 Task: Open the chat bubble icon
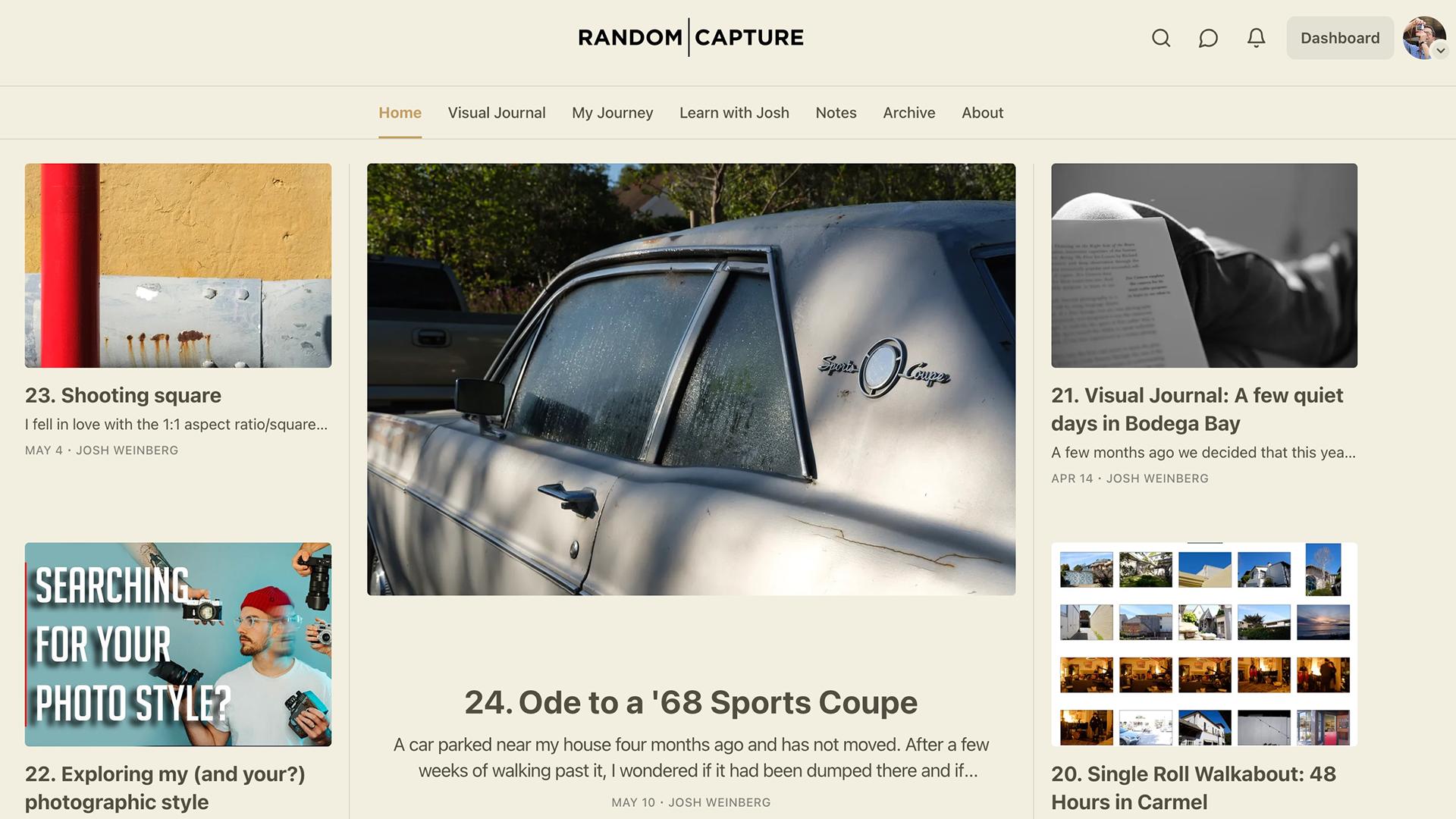coord(1208,38)
